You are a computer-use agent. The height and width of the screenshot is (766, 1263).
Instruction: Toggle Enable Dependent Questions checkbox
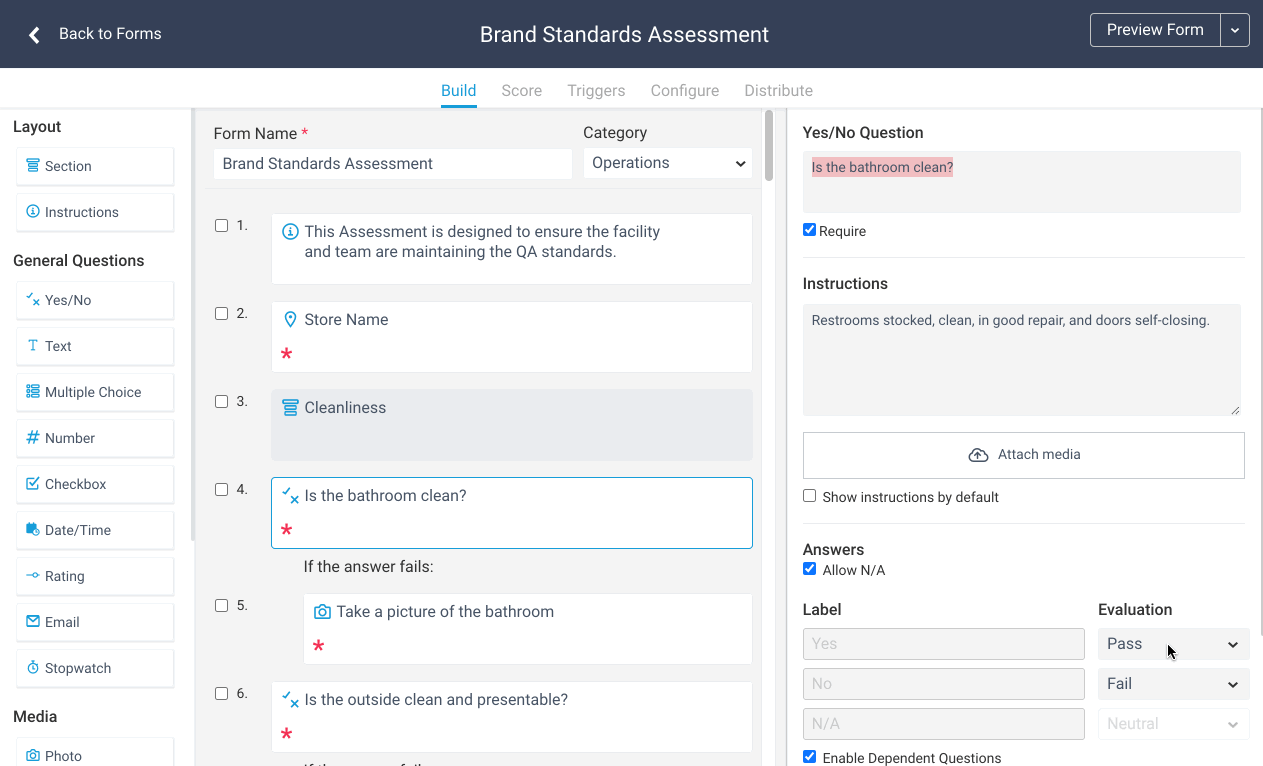pyautogui.click(x=810, y=757)
